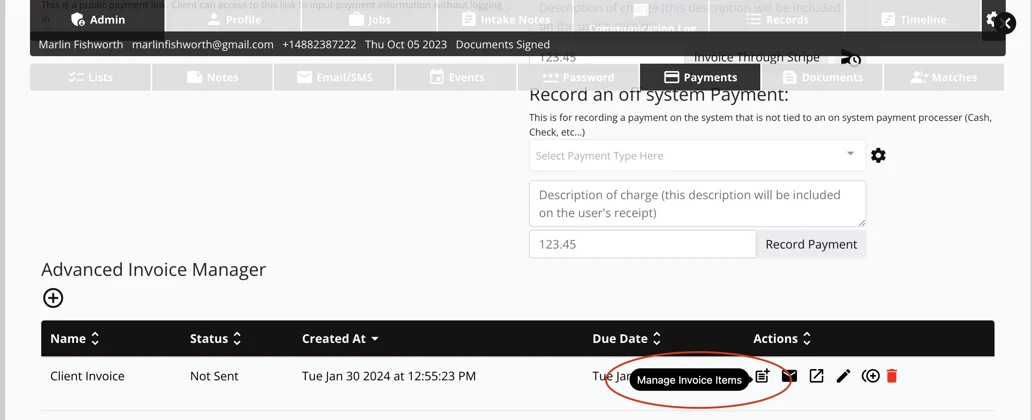Open Client Invoice in new window icon
The height and width of the screenshot is (420, 1032).
(816, 376)
